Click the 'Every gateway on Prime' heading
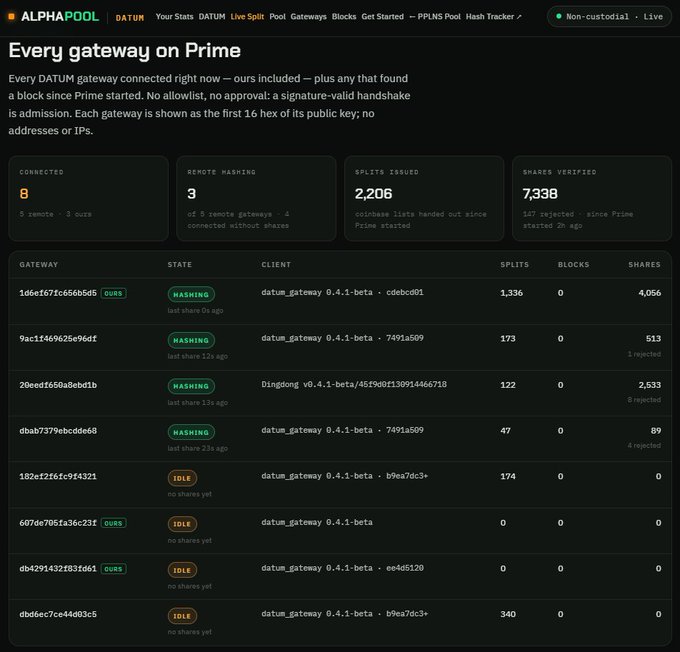This screenshot has width=680, height=652. click(124, 51)
